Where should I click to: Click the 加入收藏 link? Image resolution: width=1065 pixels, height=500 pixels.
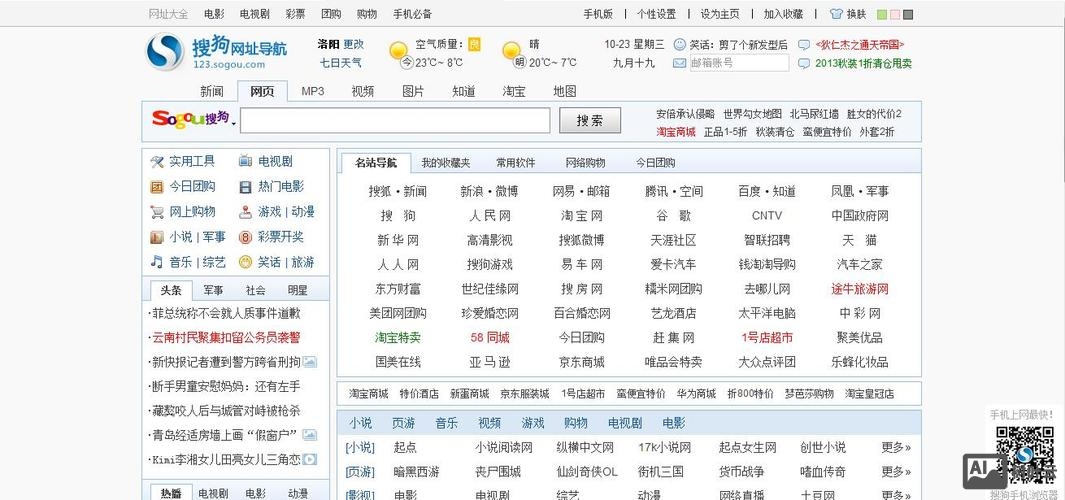click(x=783, y=14)
